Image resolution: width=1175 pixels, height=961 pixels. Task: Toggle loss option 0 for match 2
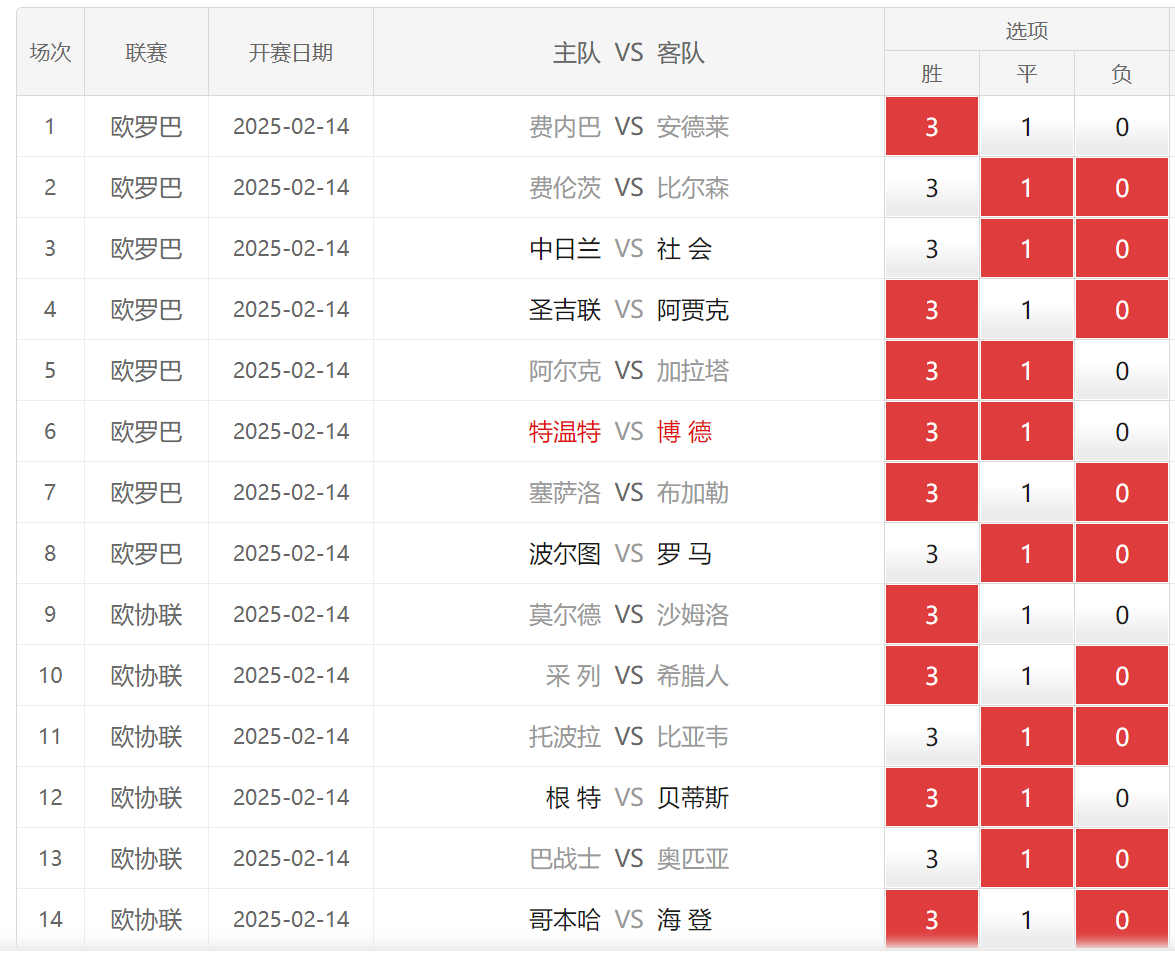(1122, 187)
